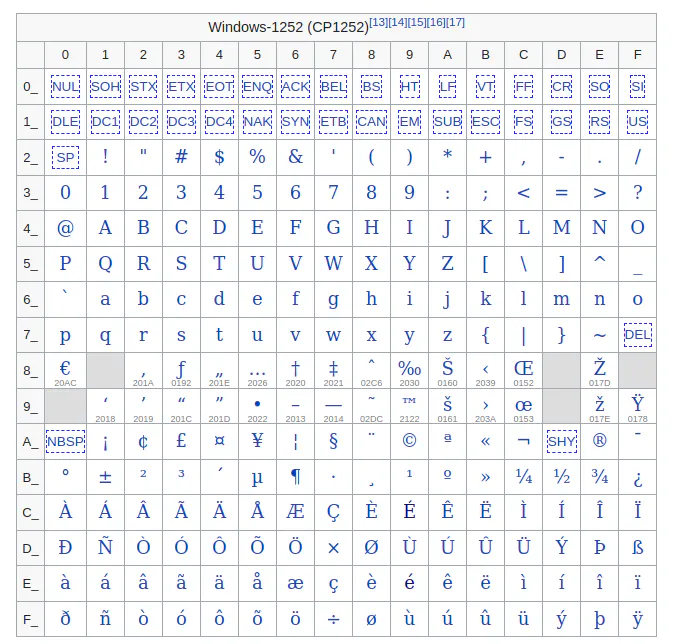Click the three quarters ¾ fraction
Screen dimensions: 674x644
pos(599,477)
